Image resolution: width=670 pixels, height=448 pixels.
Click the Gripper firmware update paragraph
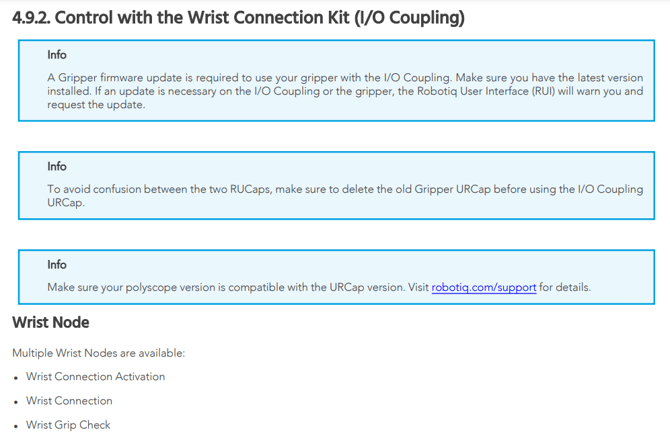pyautogui.click(x=345, y=91)
